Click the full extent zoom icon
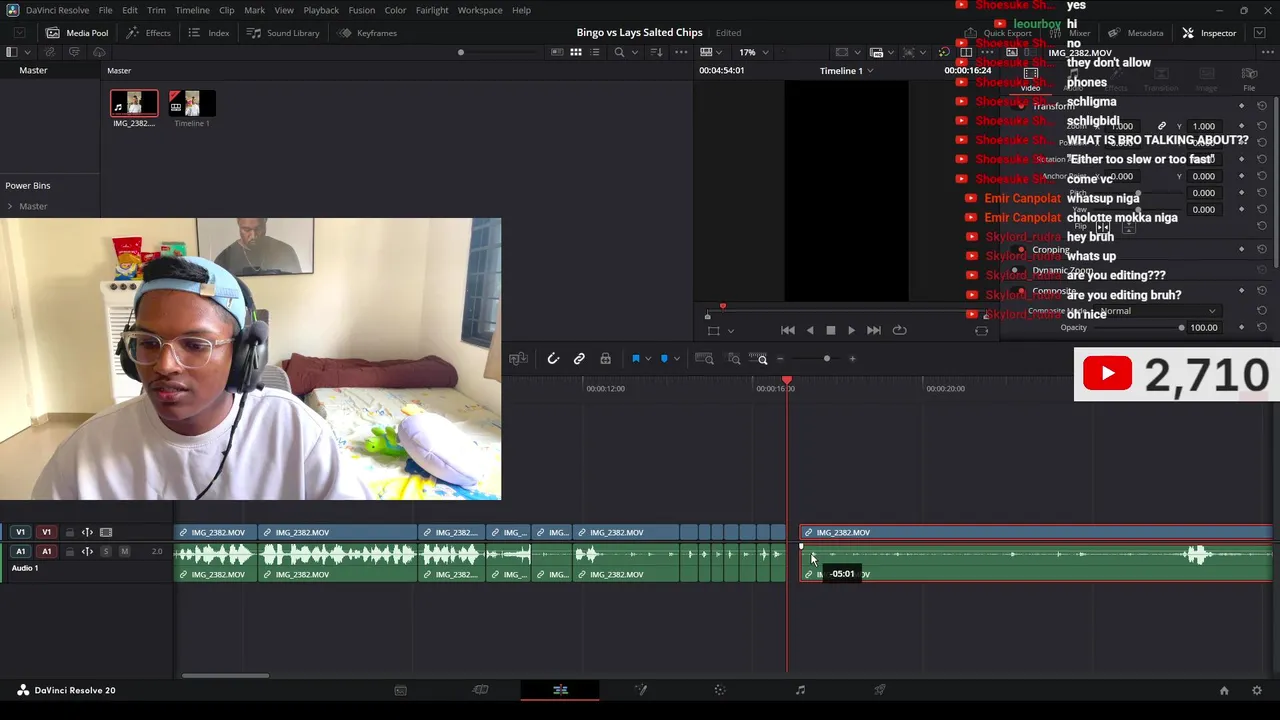This screenshot has width=1280, height=720. coord(704,359)
